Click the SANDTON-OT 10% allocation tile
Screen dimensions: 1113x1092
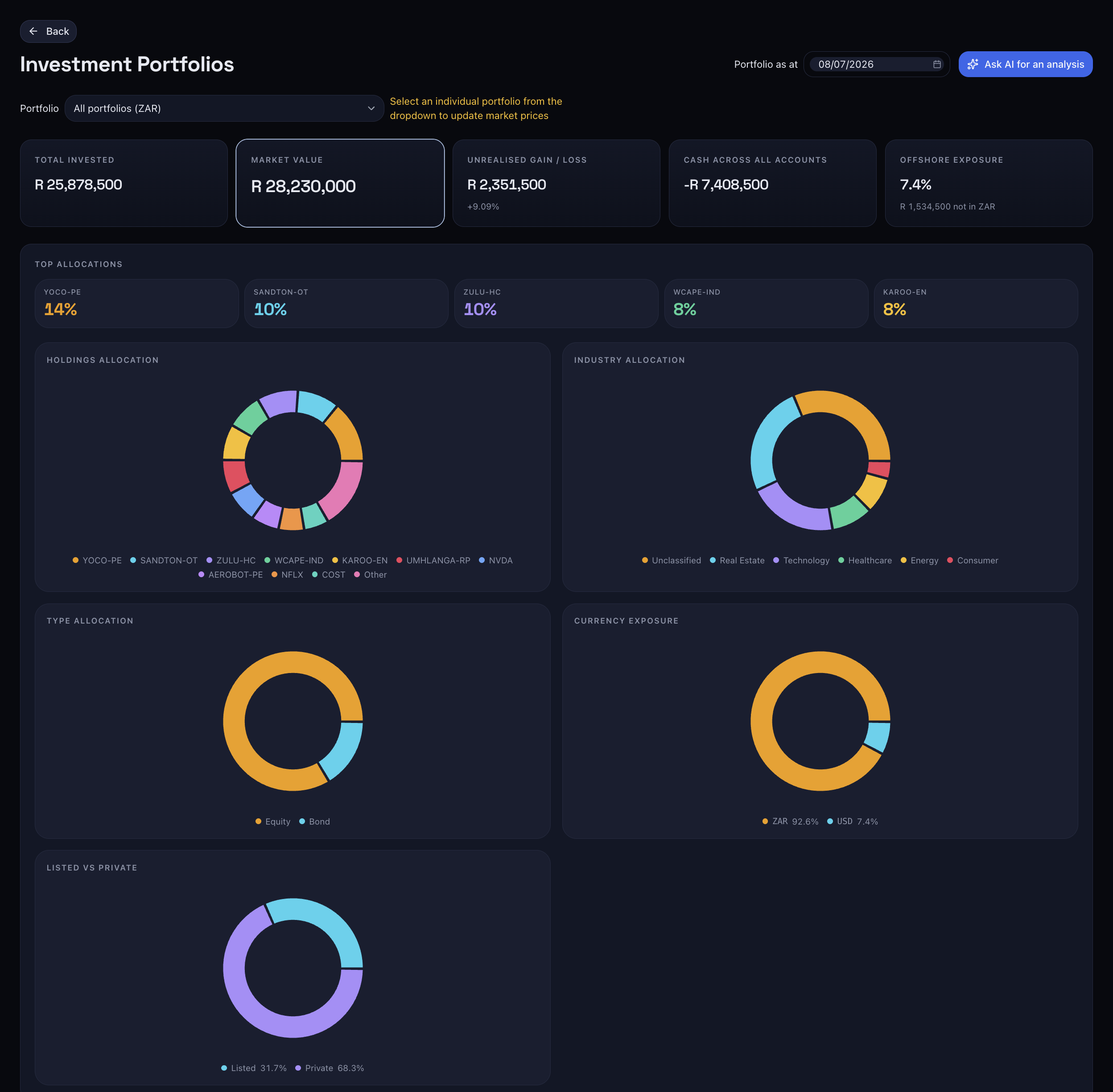(x=346, y=304)
